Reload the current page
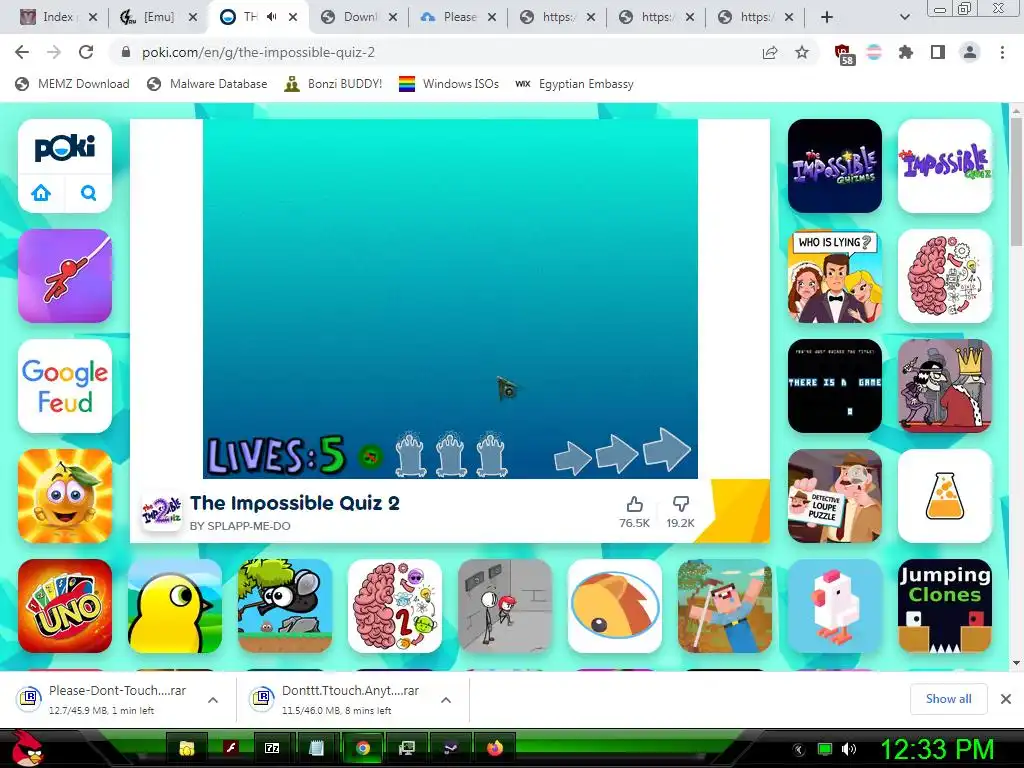Image resolution: width=1024 pixels, height=768 pixels. (86, 52)
